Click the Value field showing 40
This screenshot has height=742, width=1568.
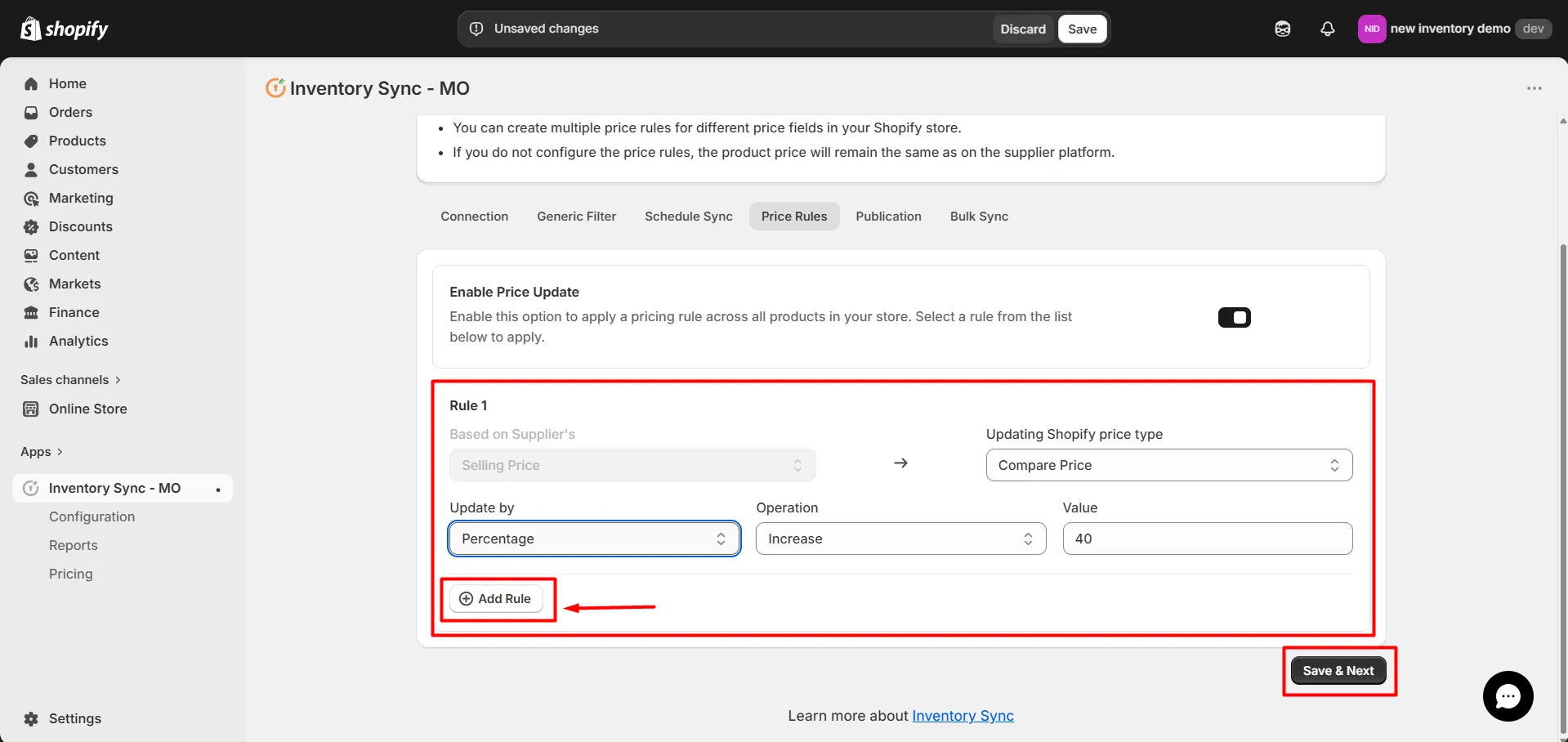click(x=1207, y=539)
